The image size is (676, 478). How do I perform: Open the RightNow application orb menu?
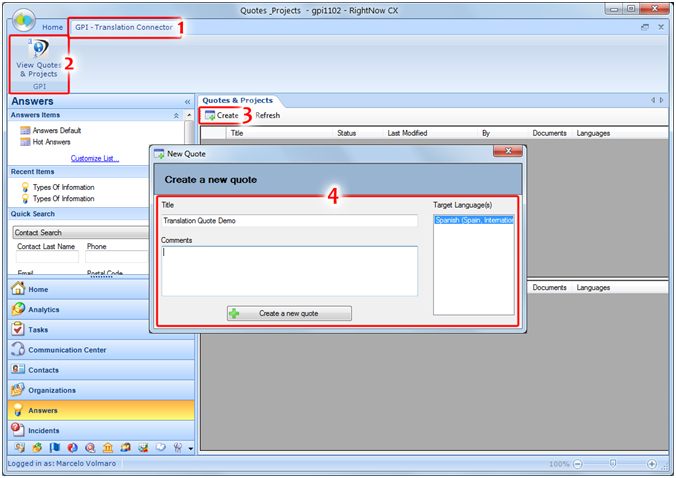pyautogui.click(x=20, y=19)
